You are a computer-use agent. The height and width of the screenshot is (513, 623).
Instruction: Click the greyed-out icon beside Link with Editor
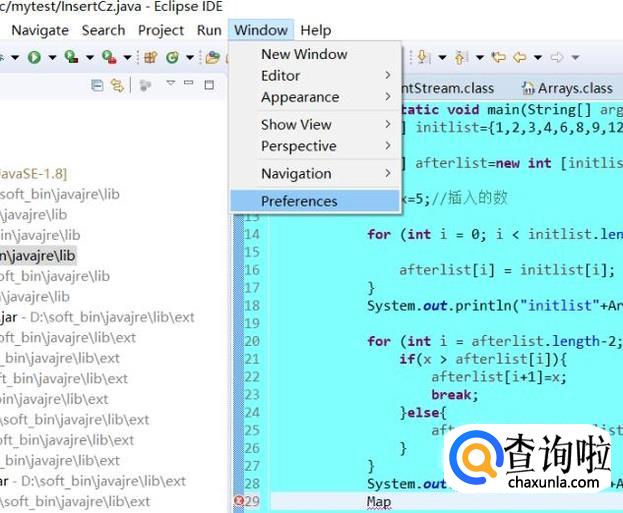point(145,85)
